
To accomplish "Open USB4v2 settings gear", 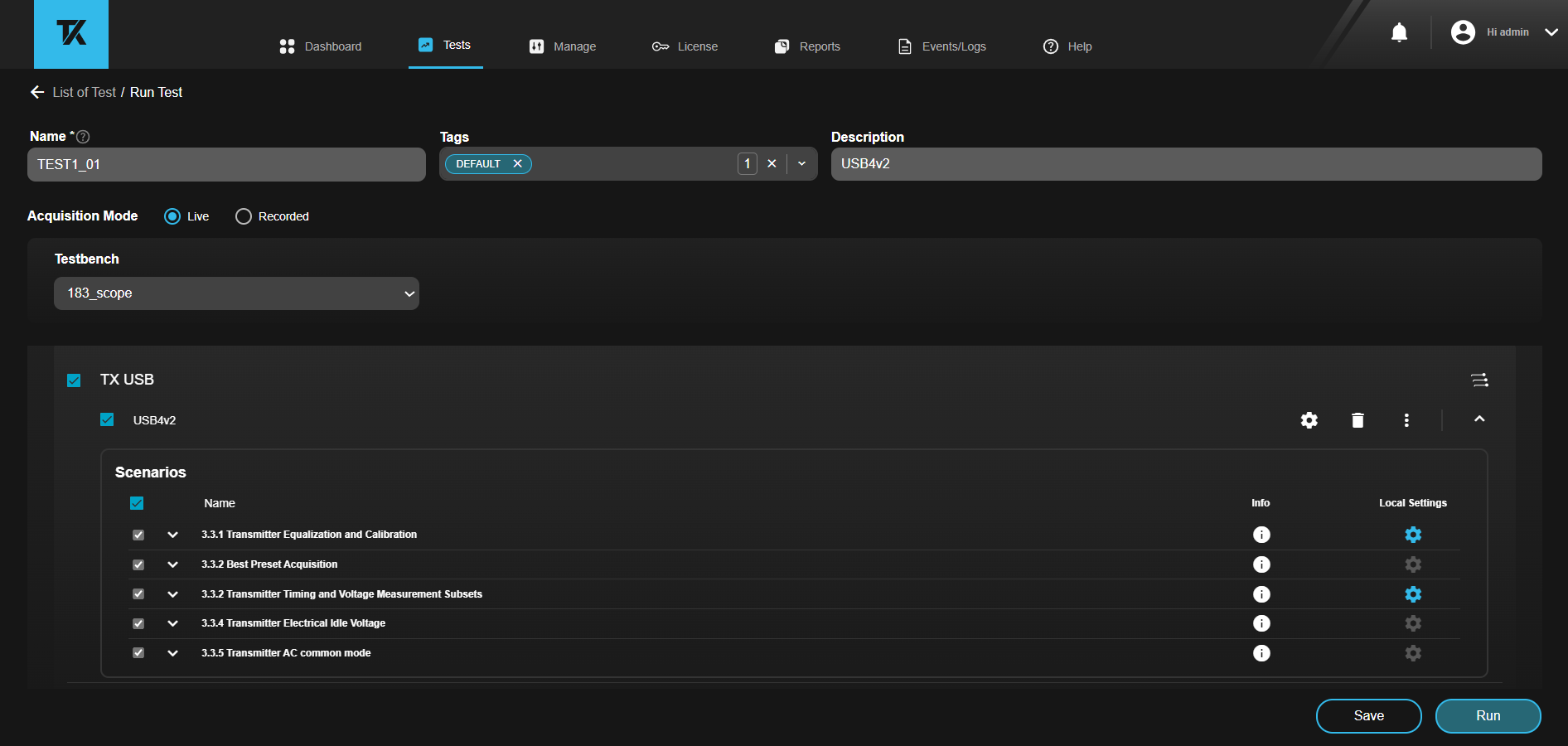I will pyautogui.click(x=1309, y=420).
